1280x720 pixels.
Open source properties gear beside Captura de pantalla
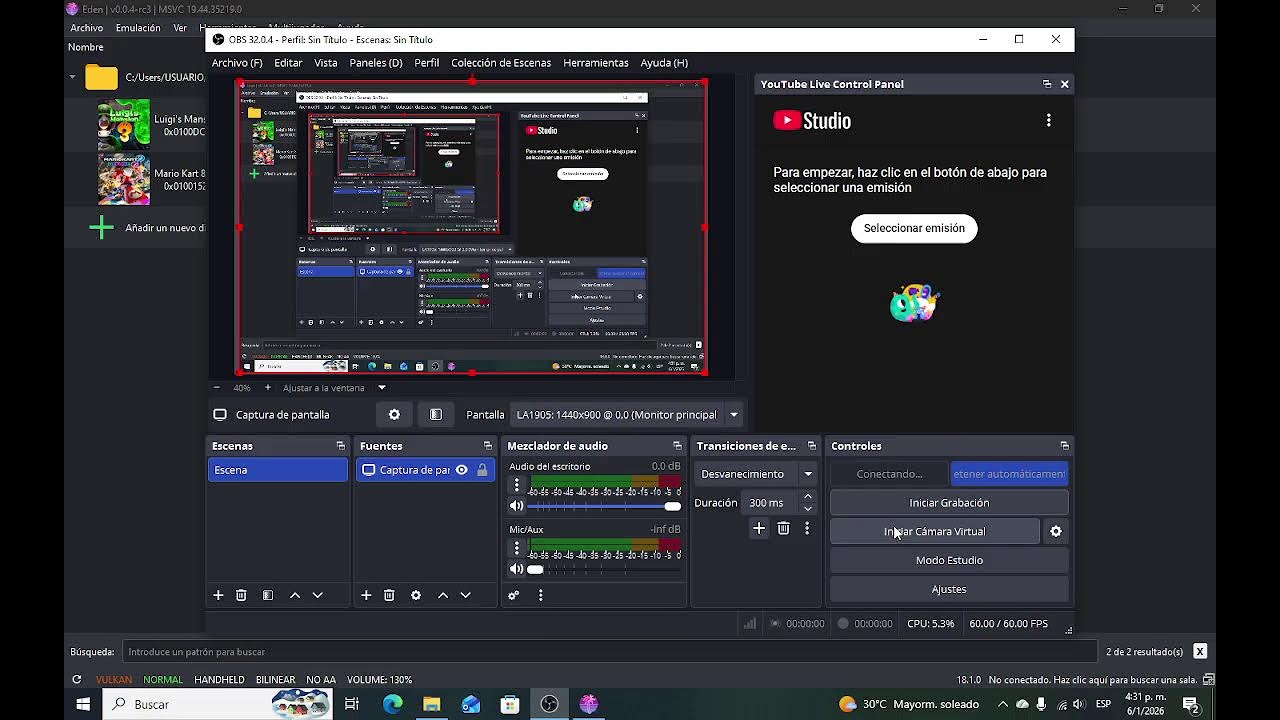[x=394, y=415]
